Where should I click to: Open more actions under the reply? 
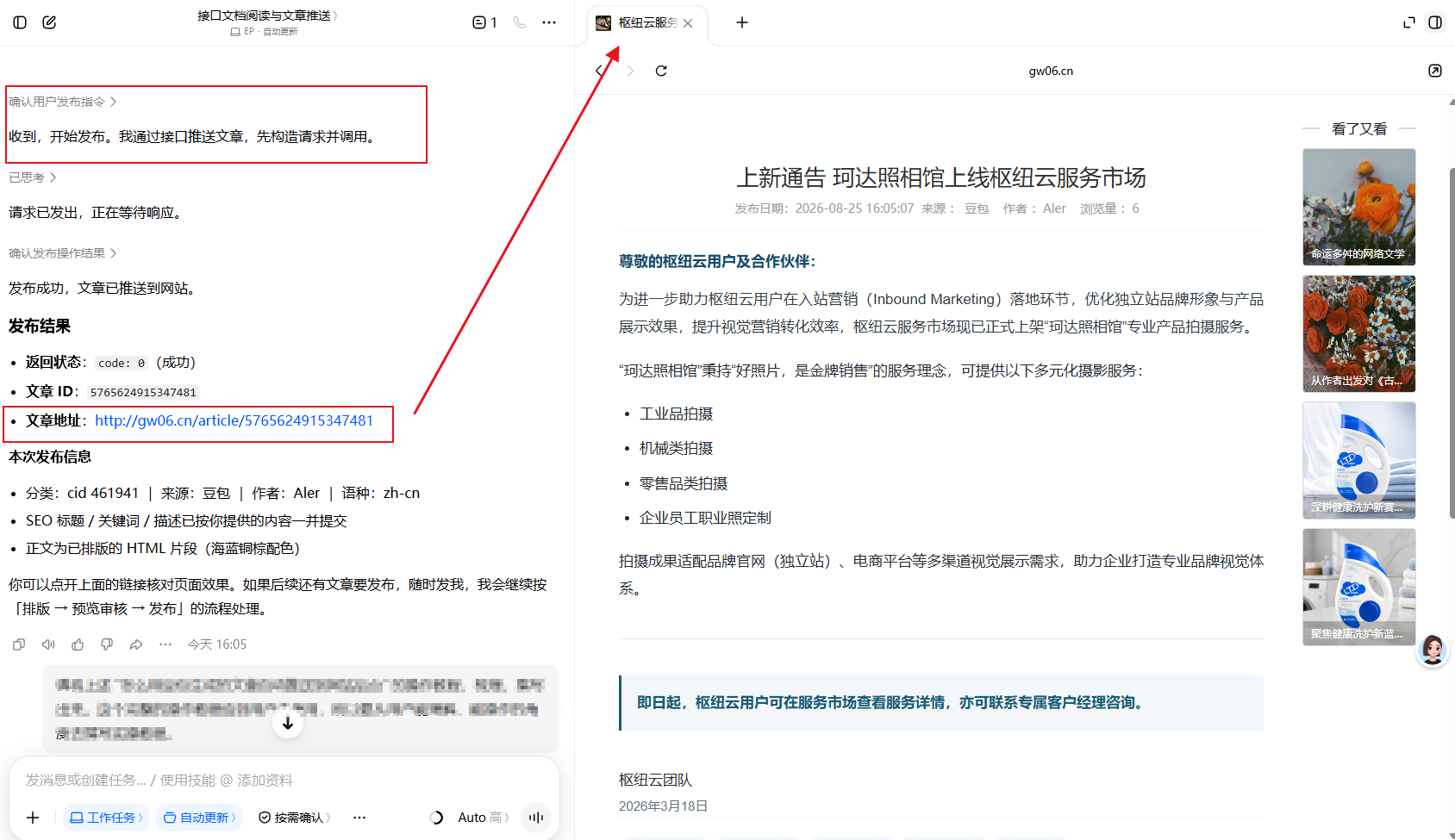(x=165, y=644)
